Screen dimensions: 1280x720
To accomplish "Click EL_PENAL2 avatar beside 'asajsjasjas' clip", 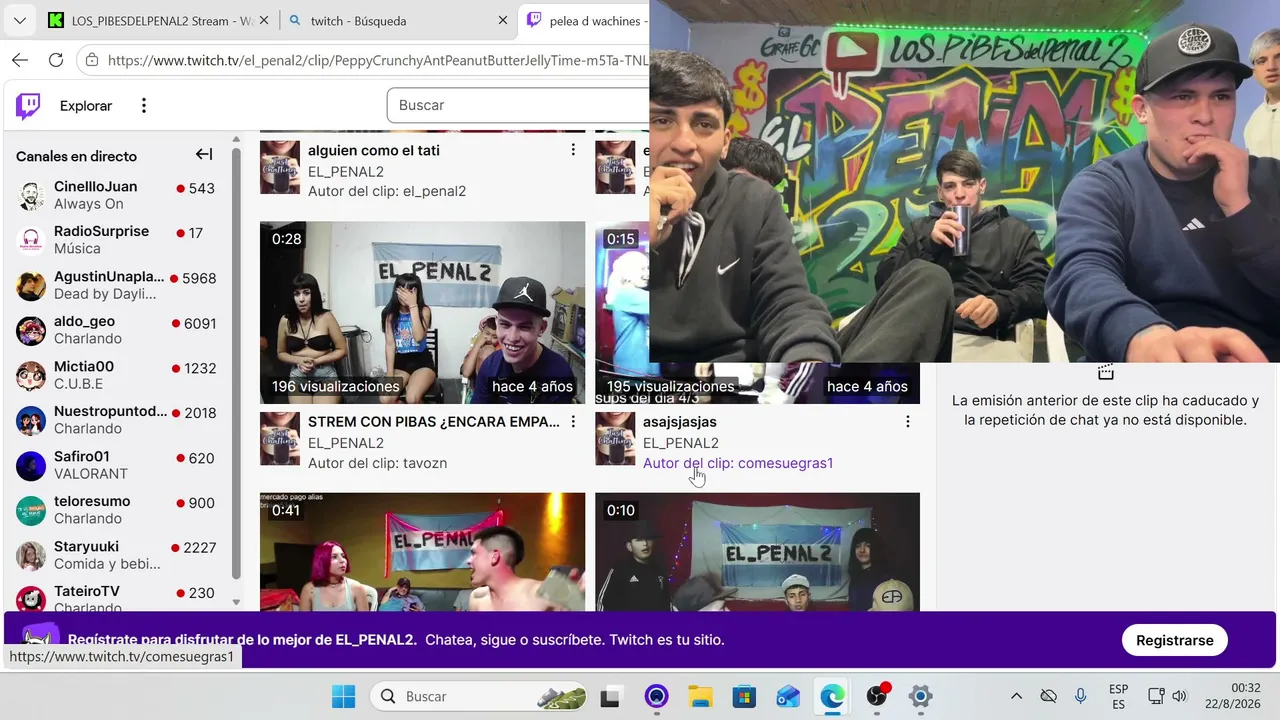I will tap(615, 439).
